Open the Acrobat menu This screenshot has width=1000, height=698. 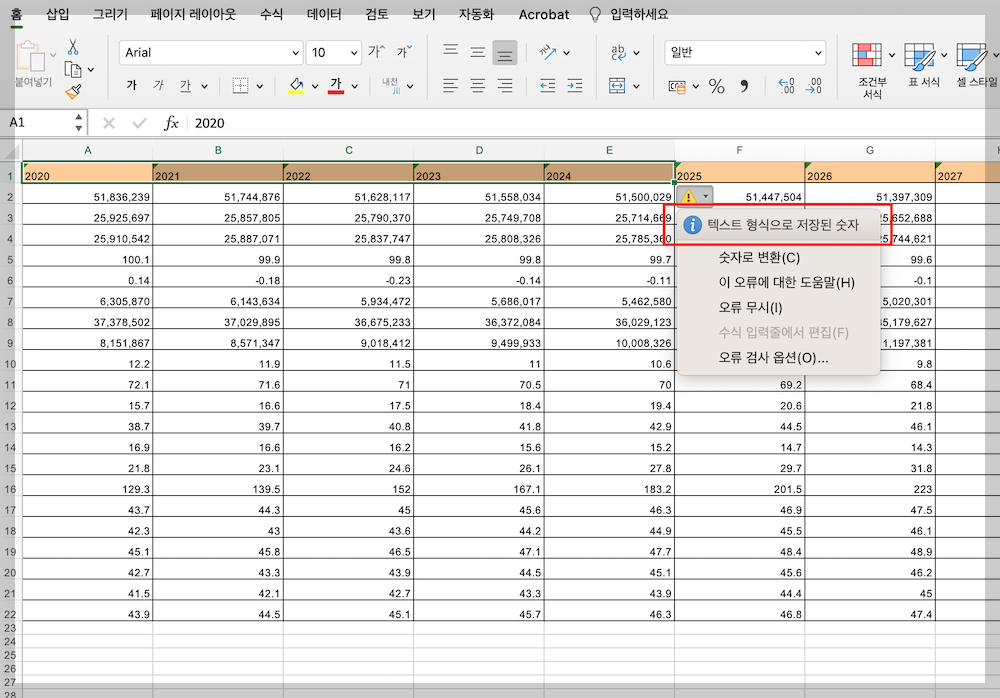pos(543,14)
